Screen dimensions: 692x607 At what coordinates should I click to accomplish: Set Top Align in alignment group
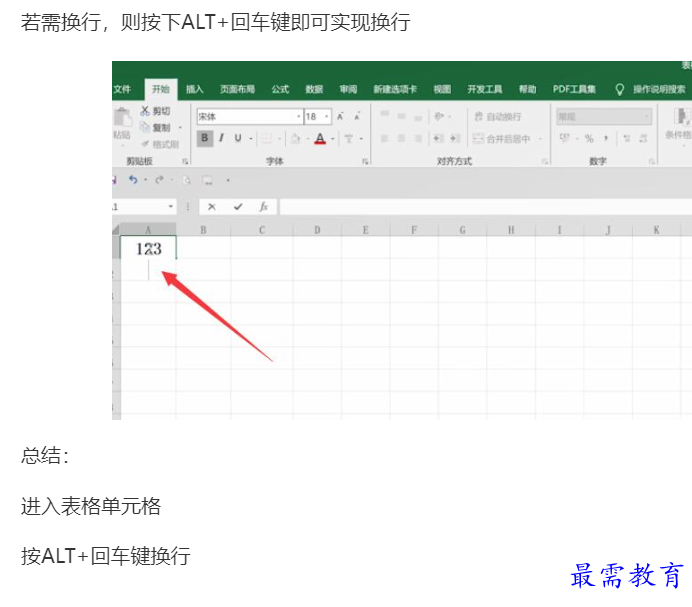[385, 116]
